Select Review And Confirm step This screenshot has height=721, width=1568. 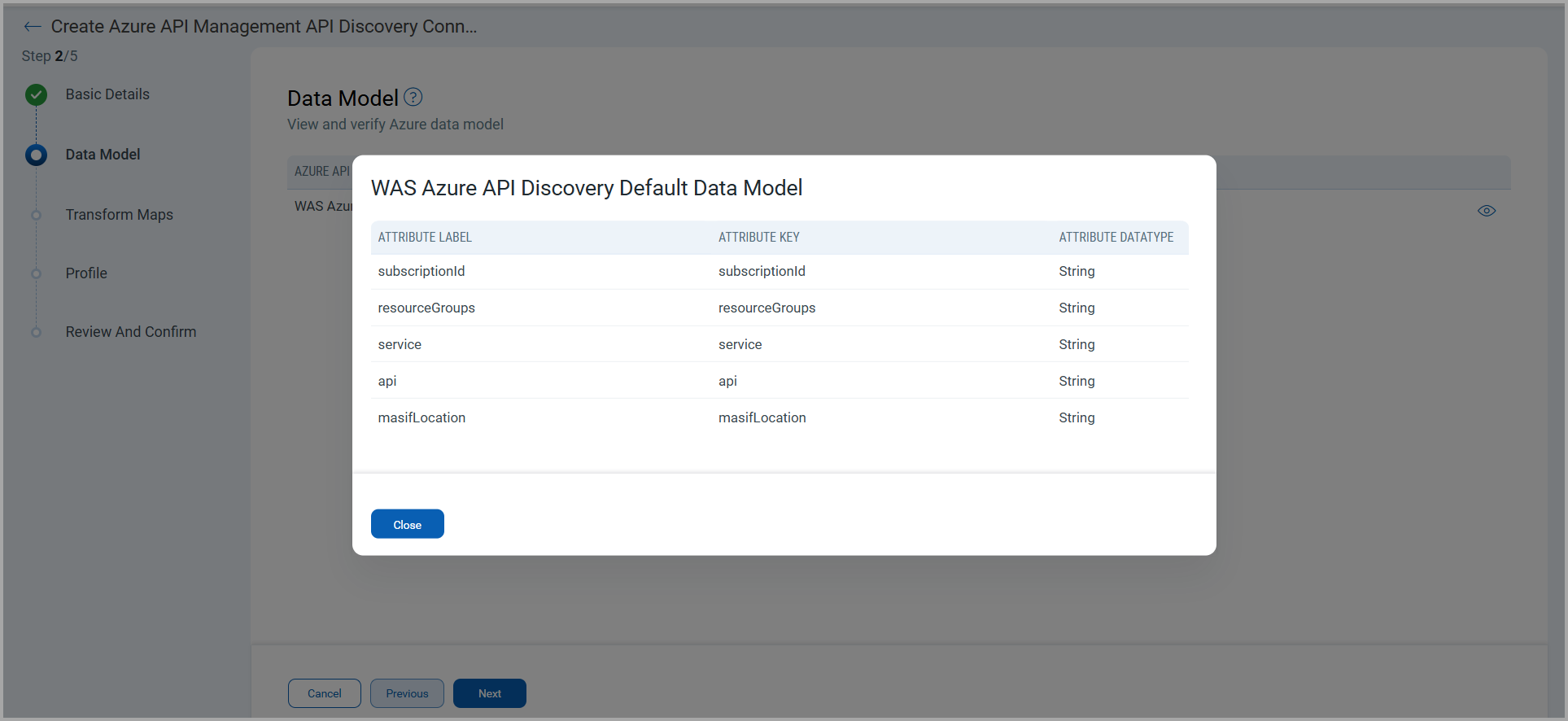pos(131,332)
